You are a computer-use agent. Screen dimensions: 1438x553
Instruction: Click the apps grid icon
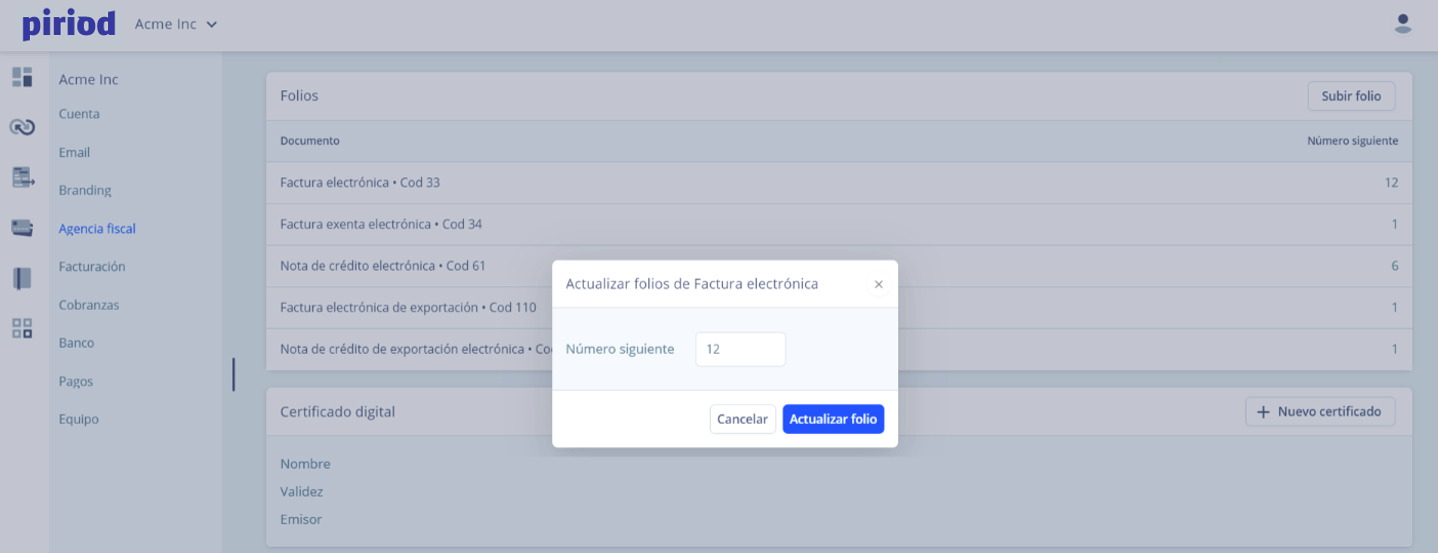point(22,328)
